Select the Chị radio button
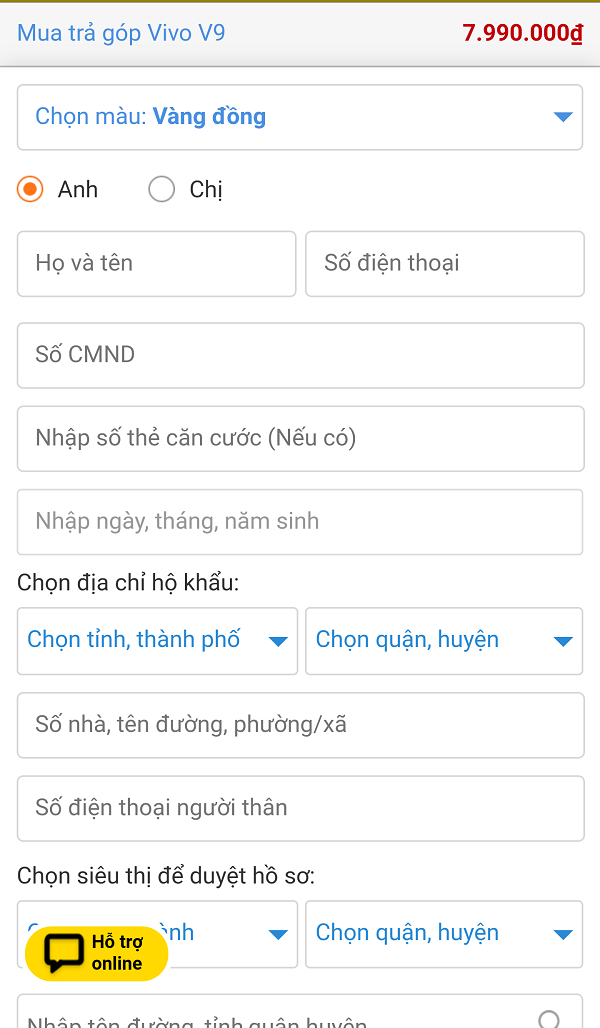The width and height of the screenshot is (600, 1028). tap(161, 189)
